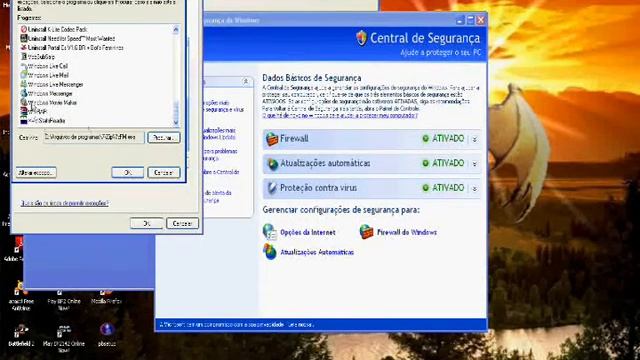Click the Dados Básicos de Segurança heading
Screen dimensions: 640x360
pos(311,78)
